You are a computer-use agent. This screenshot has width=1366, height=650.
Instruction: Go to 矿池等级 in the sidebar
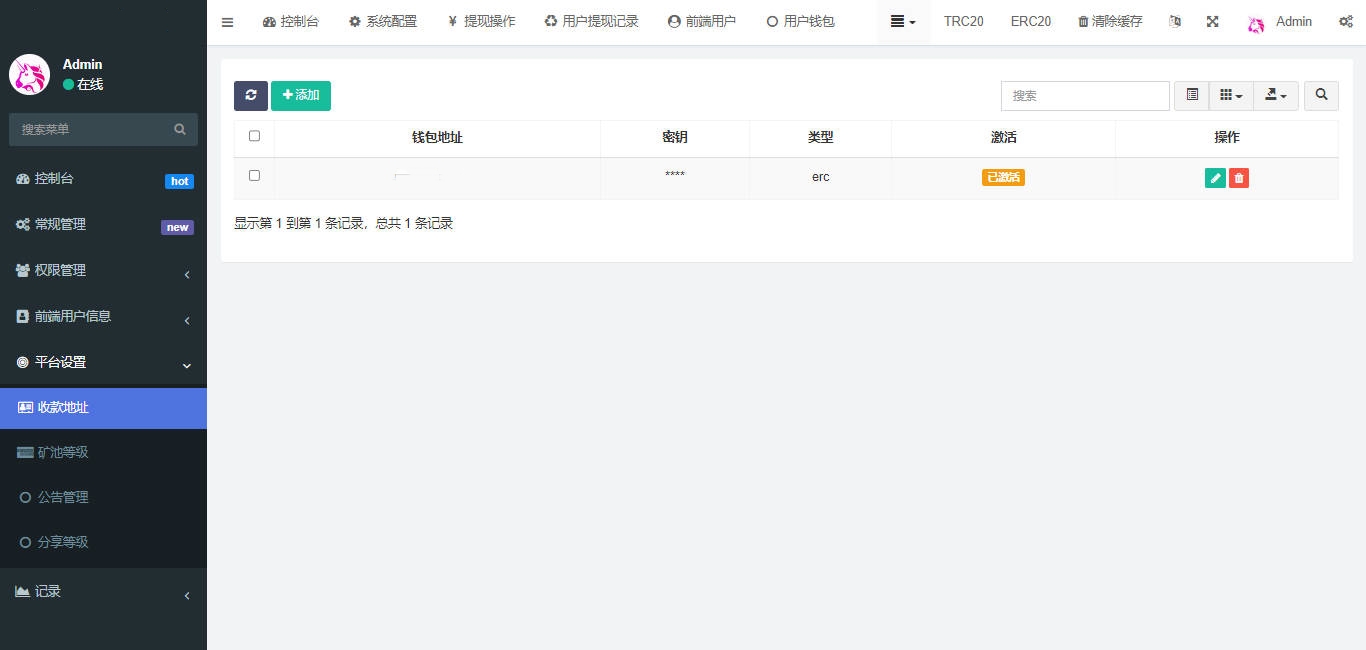[x=63, y=452]
